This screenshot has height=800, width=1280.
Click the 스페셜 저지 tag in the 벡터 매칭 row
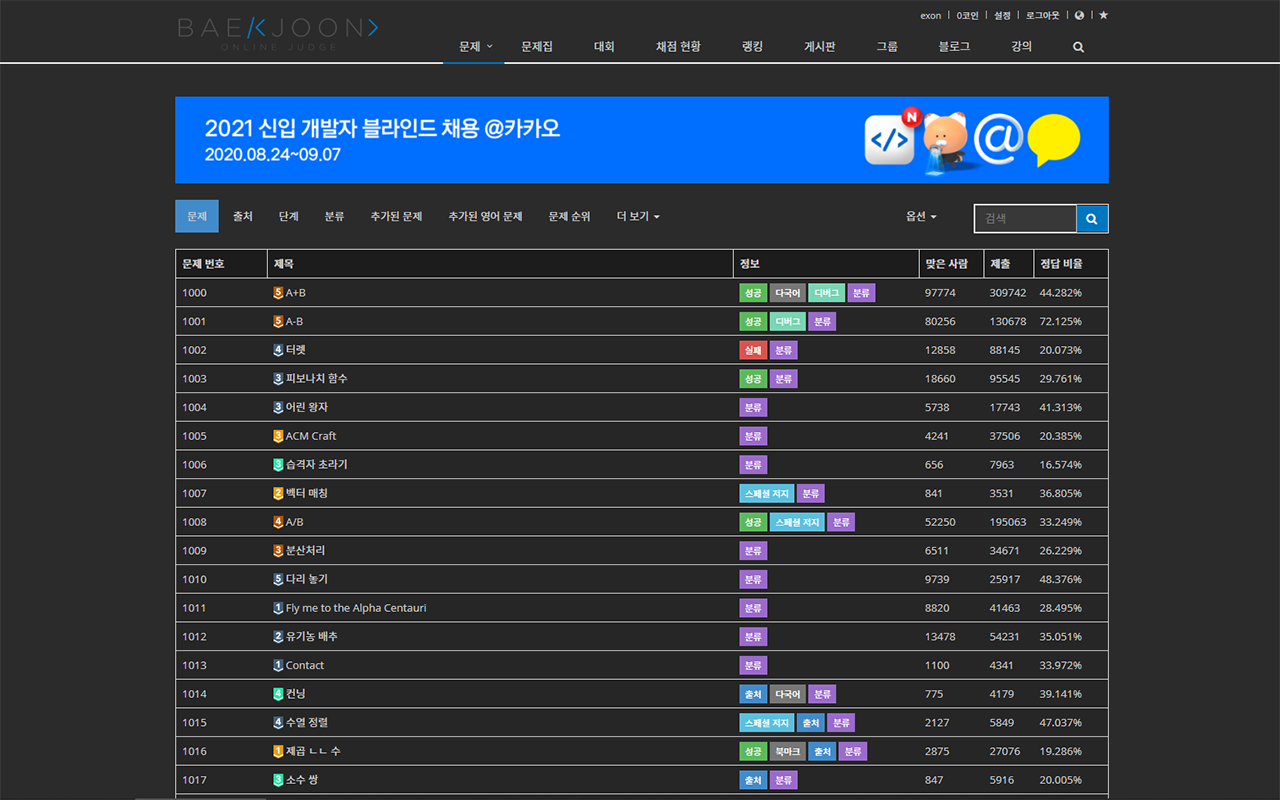point(767,494)
